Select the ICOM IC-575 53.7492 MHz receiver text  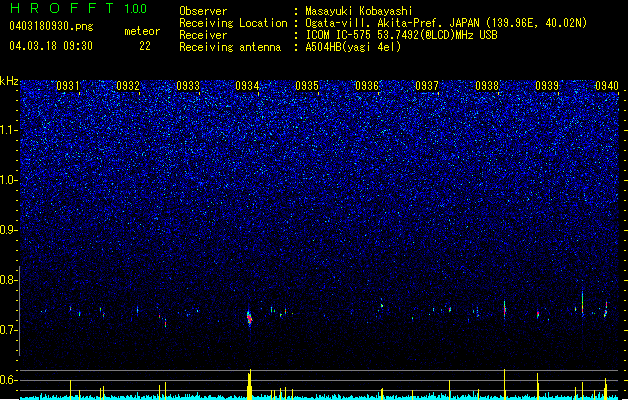click(x=401, y=35)
